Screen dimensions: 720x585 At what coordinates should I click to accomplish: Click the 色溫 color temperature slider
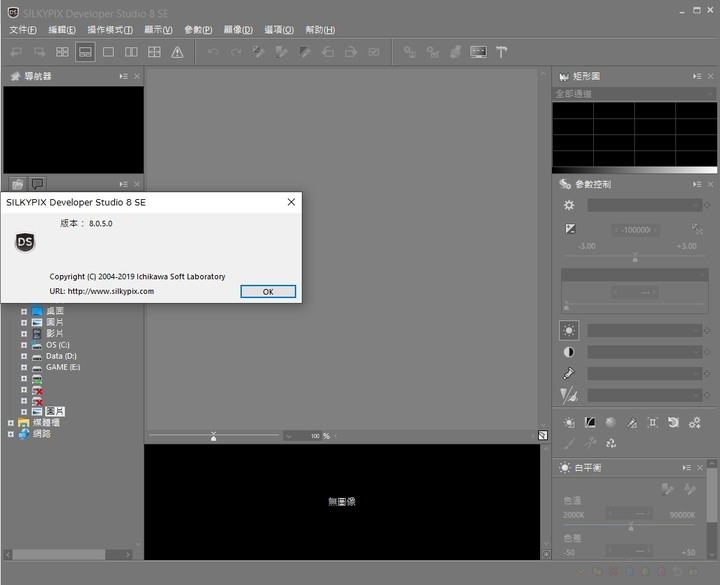631,526
